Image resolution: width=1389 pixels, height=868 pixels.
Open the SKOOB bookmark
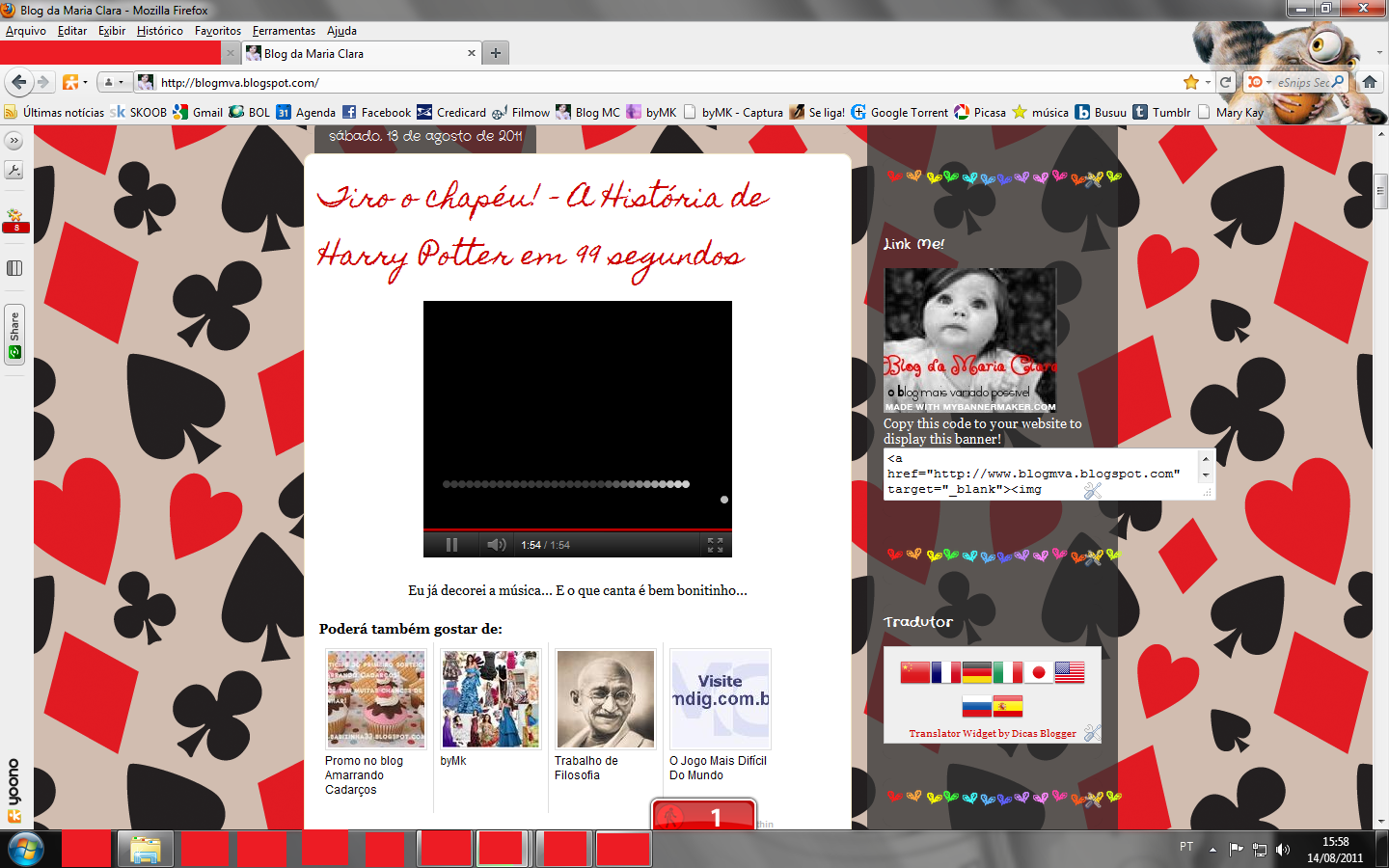coord(139,112)
